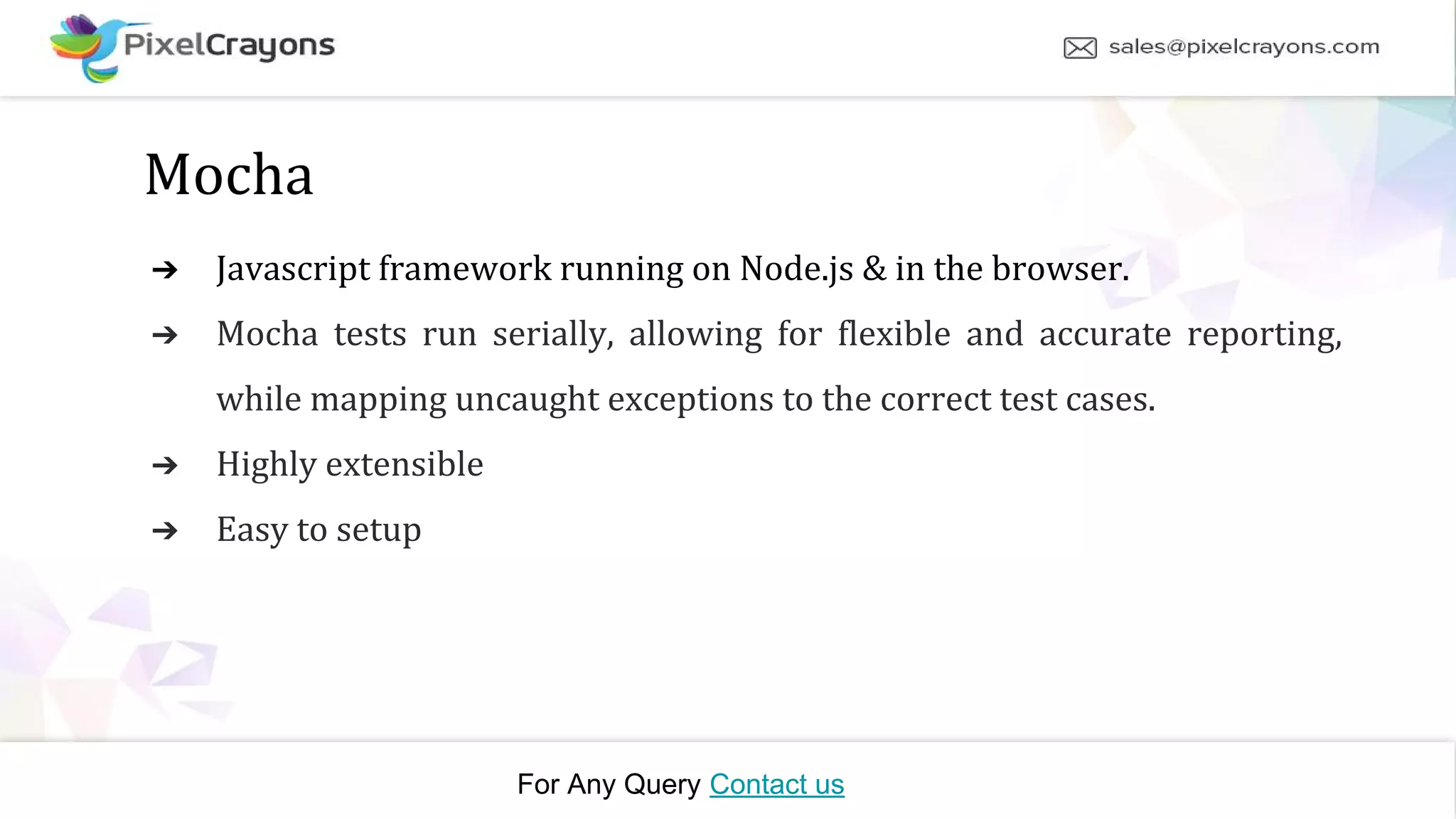The width and height of the screenshot is (1456, 819).
Task: Click the arrow bullet before Highly extensible
Action: pos(165,466)
